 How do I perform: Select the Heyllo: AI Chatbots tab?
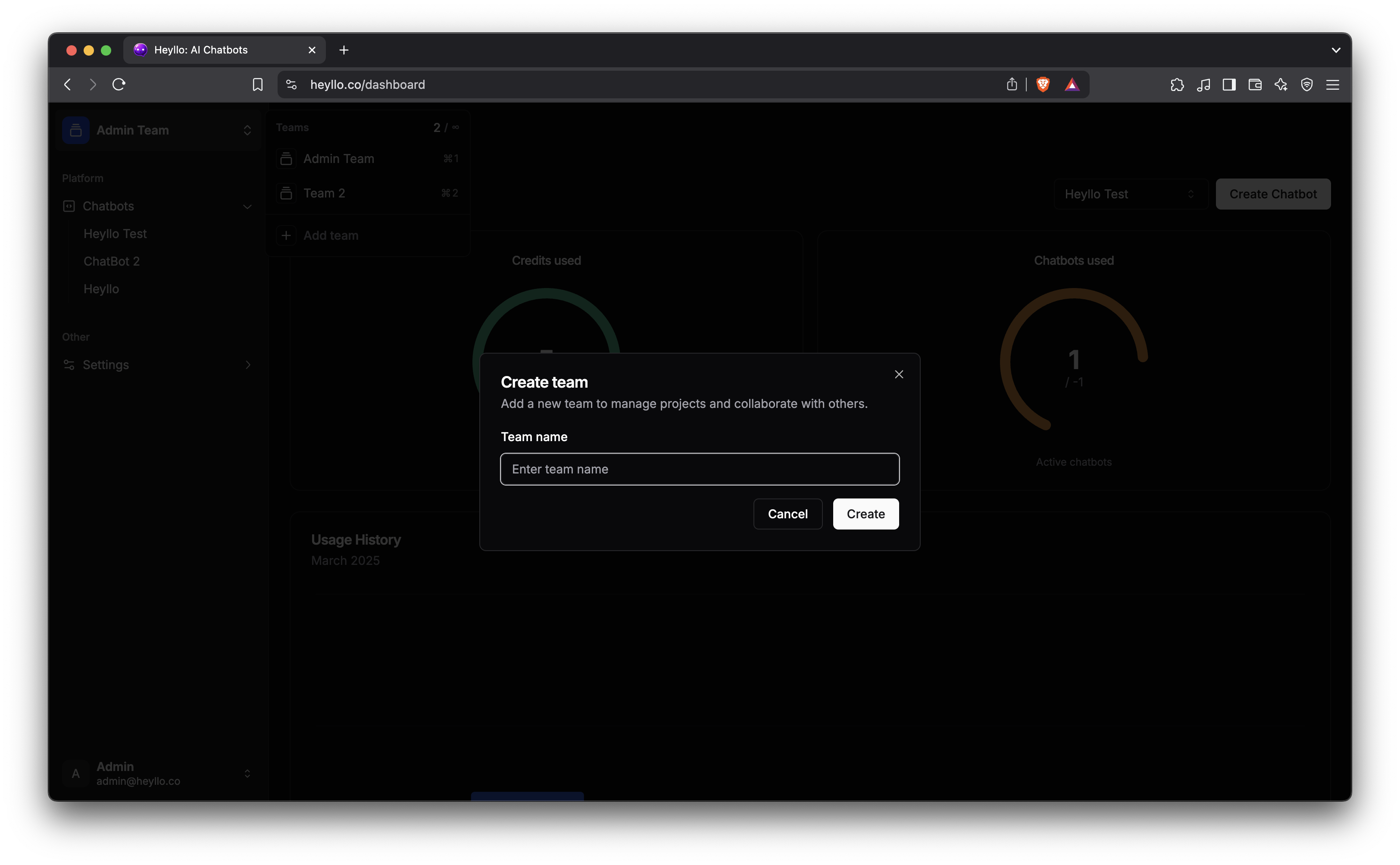coord(224,50)
